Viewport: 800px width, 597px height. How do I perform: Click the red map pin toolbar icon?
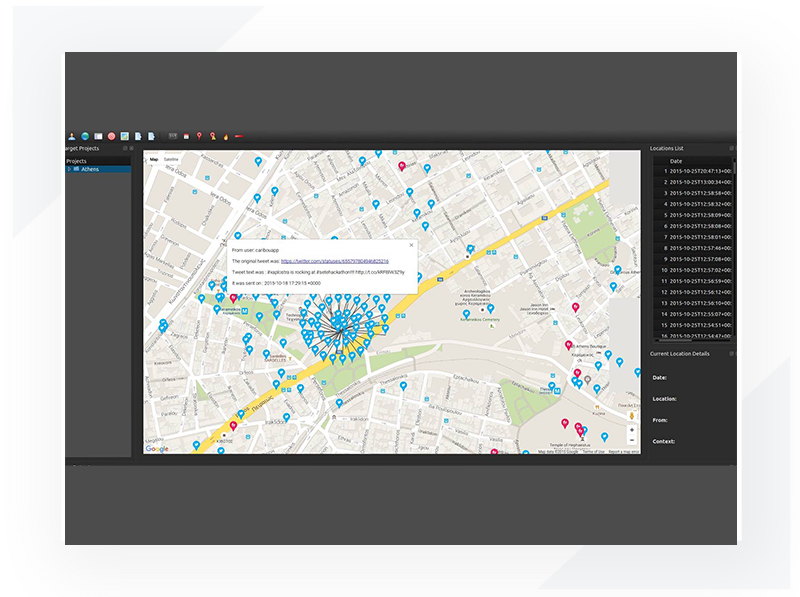tap(199, 136)
